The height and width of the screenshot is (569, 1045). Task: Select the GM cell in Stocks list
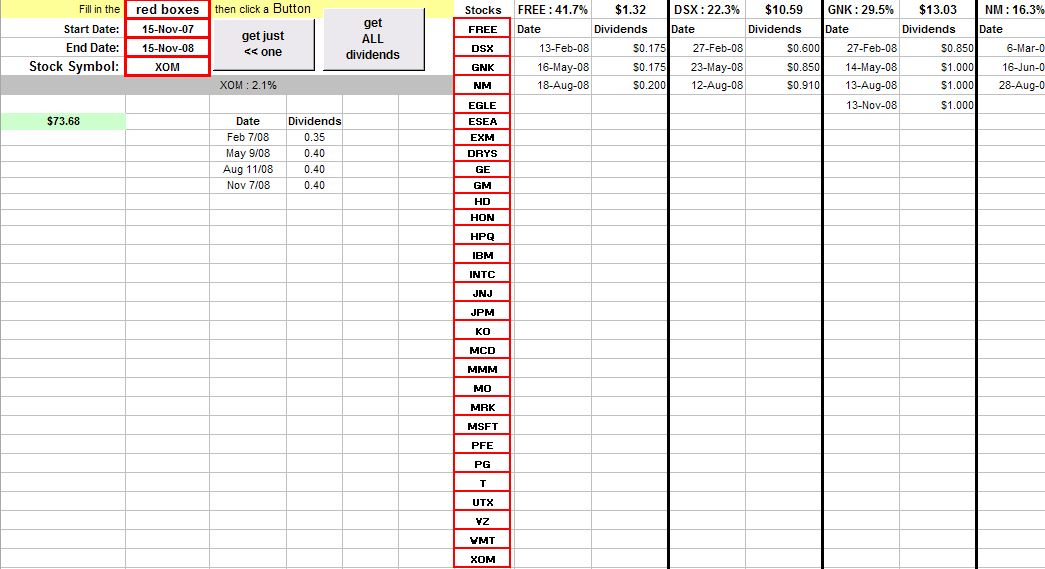[483, 185]
